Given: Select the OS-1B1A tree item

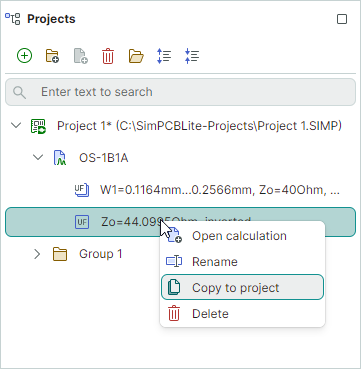Looking at the screenshot, I should (180, 158).
